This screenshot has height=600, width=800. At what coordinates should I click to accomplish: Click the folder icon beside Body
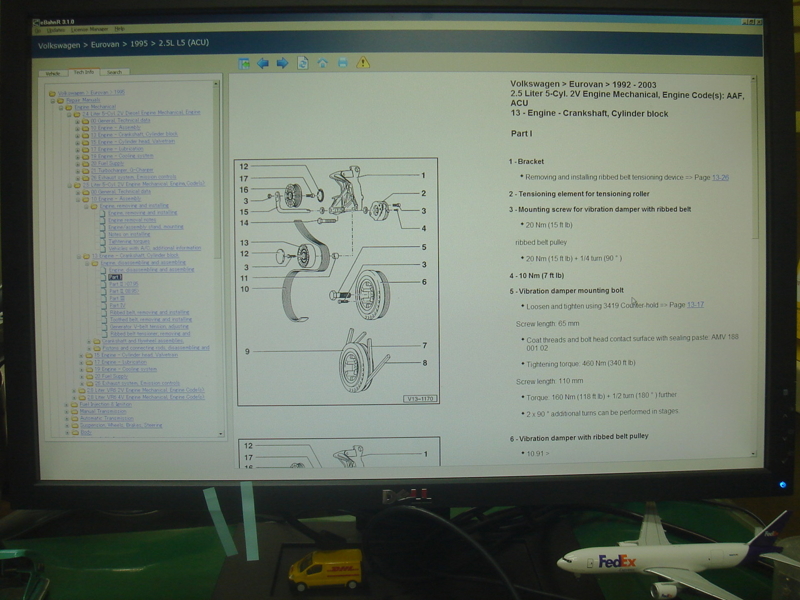pyautogui.click(x=75, y=433)
